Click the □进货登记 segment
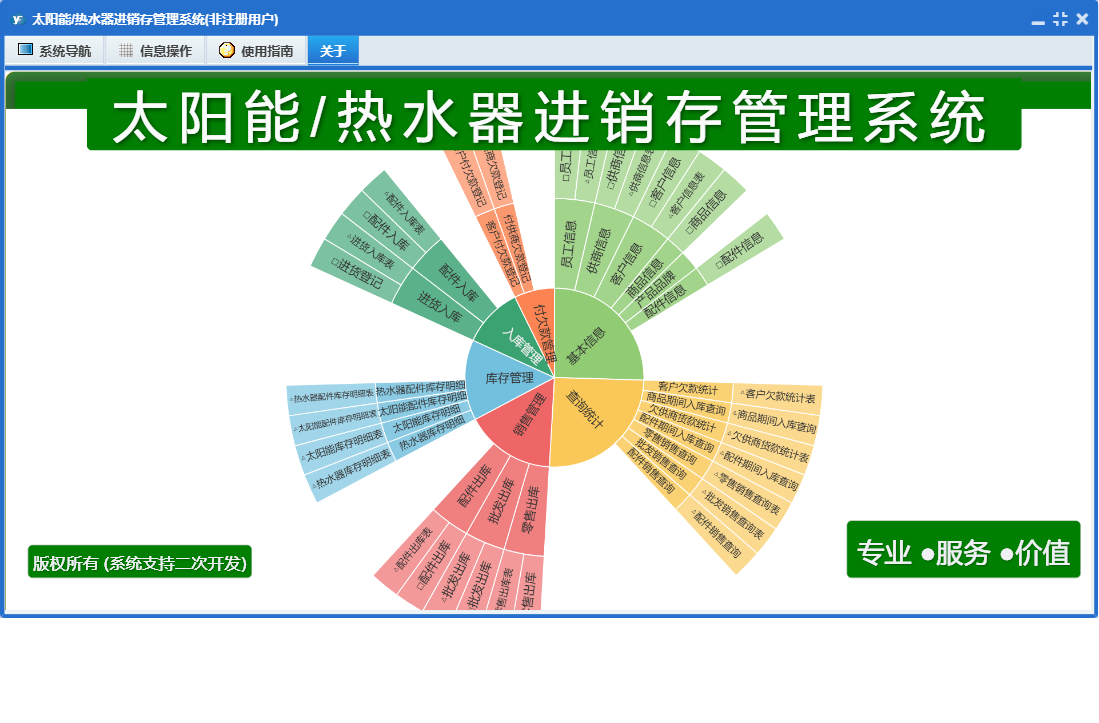The image size is (1099, 723). pyautogui.click(x=357, y=274)
